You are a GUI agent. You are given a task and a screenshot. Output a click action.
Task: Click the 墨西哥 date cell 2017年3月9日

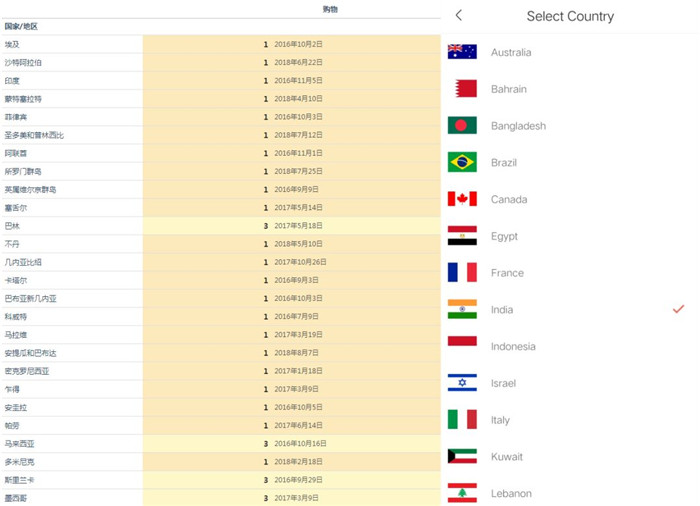[298, 497]
